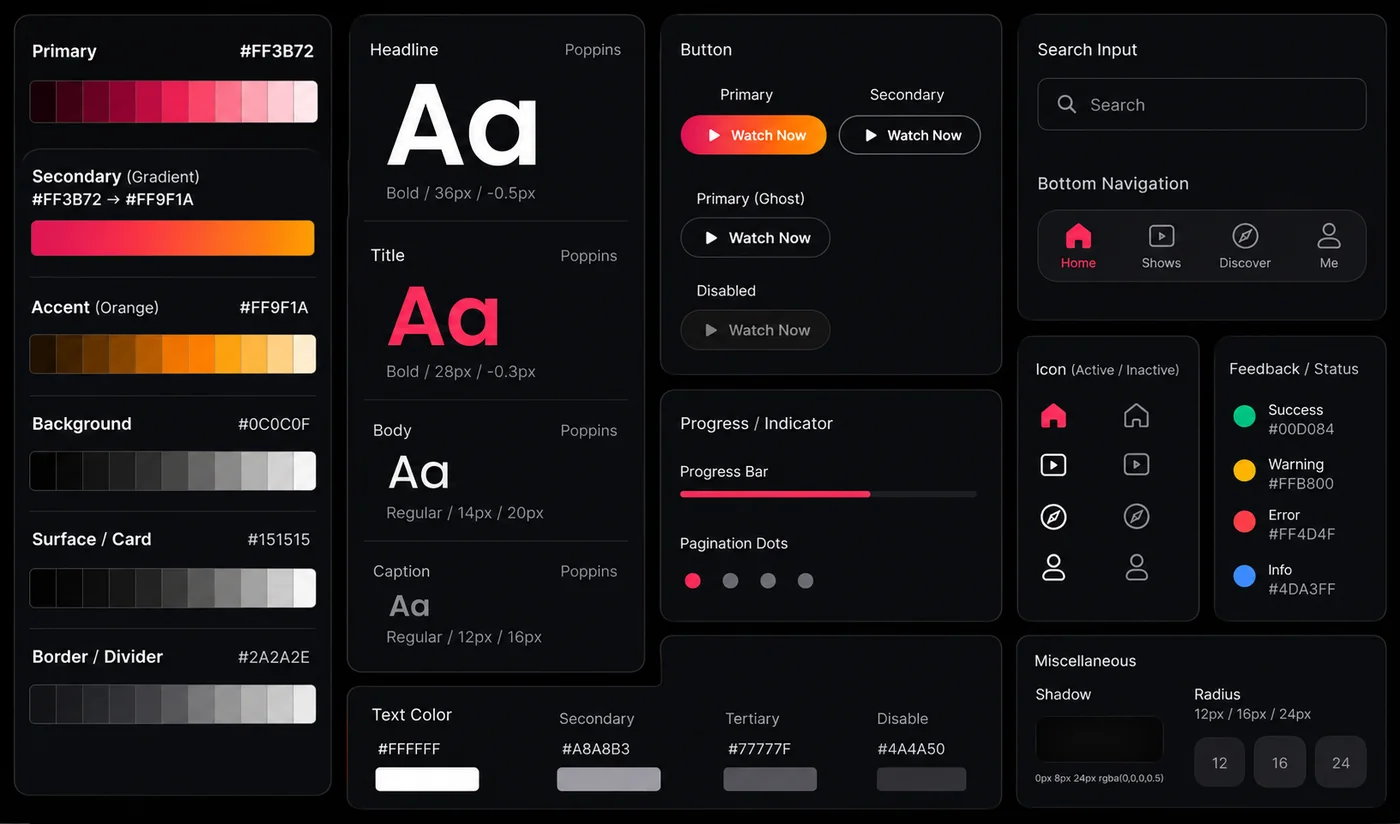Image resolution: width=1400 pixels, height=824 pixels.
Task: Click the radius 24 sample box
Action: pyautogui.click(x=1341, y=762)
